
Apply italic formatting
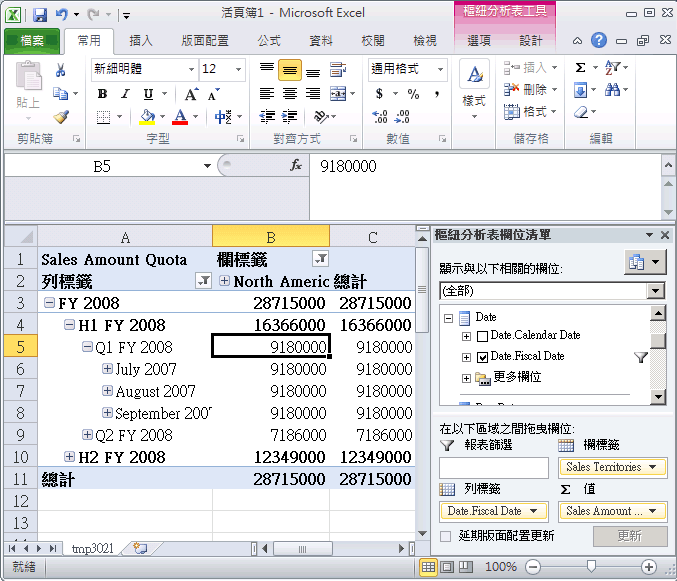tap(125, 94)
